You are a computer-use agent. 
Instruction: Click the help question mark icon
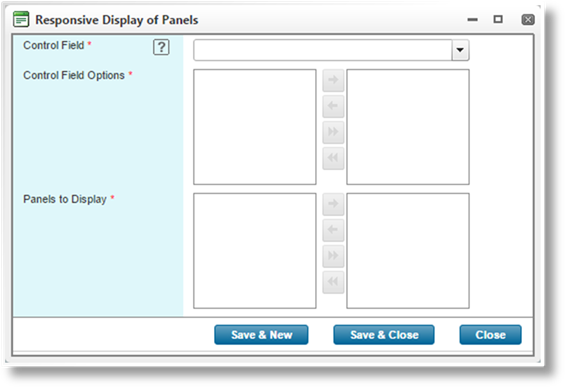tap(161, 47)
